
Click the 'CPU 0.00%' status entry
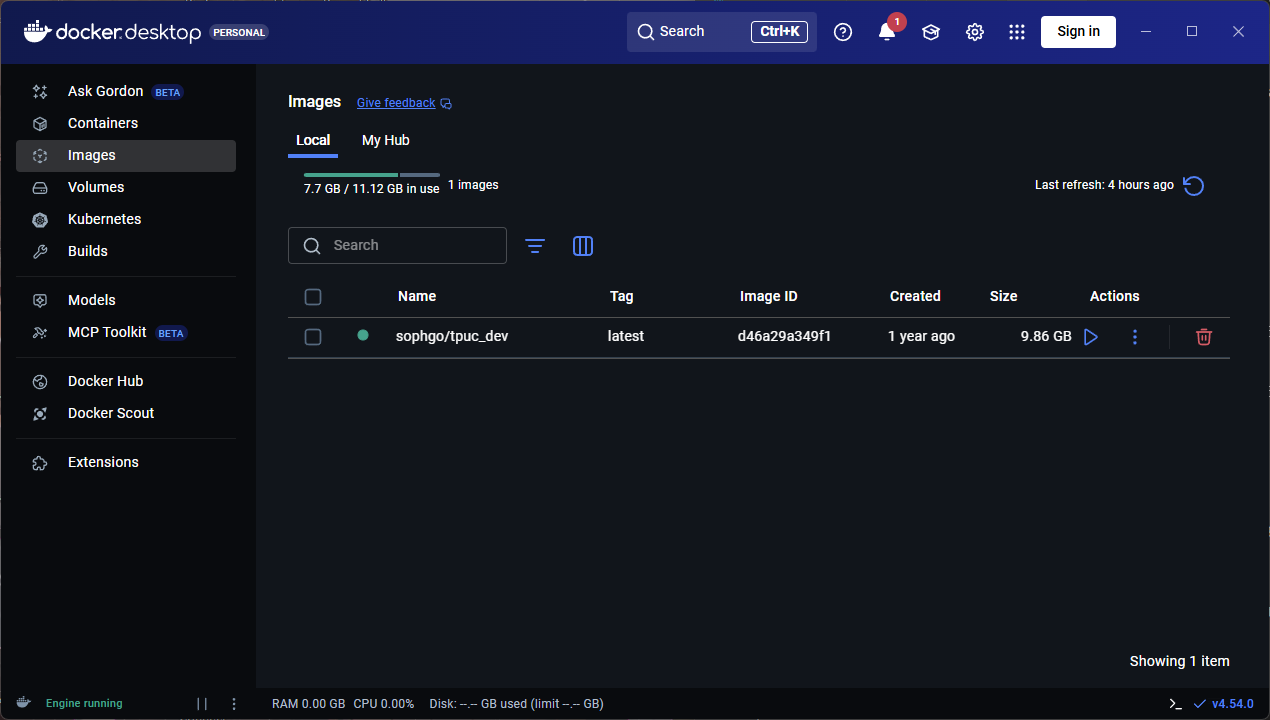click(x=384, y=704)
